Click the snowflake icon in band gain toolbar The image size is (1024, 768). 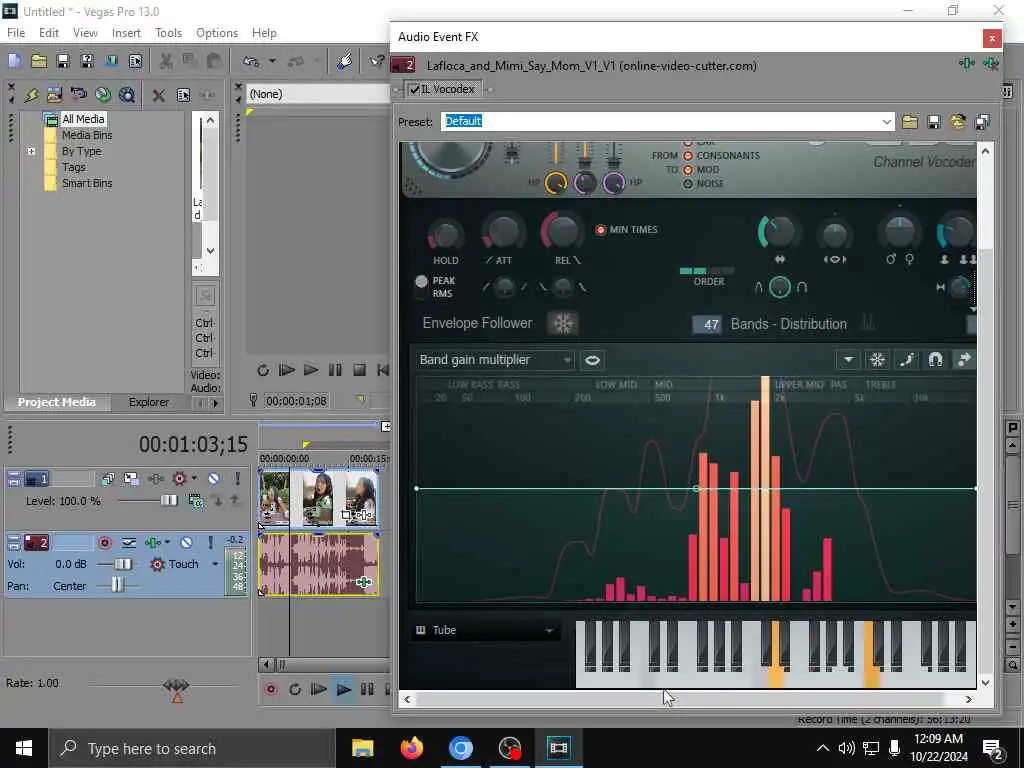(x=877, y=360)
